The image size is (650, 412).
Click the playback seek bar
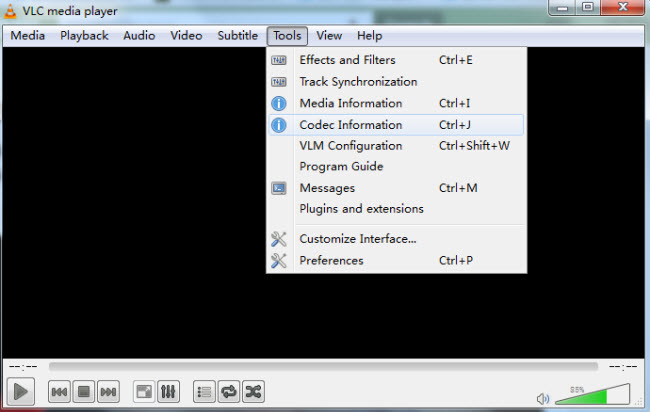click(x=323, y=366)
